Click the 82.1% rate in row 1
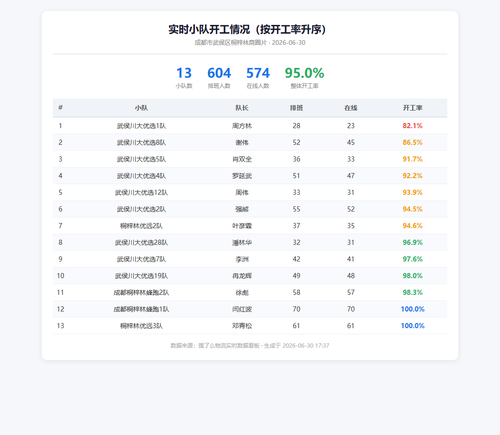The image size is (500, 435). tap(413, 126)
